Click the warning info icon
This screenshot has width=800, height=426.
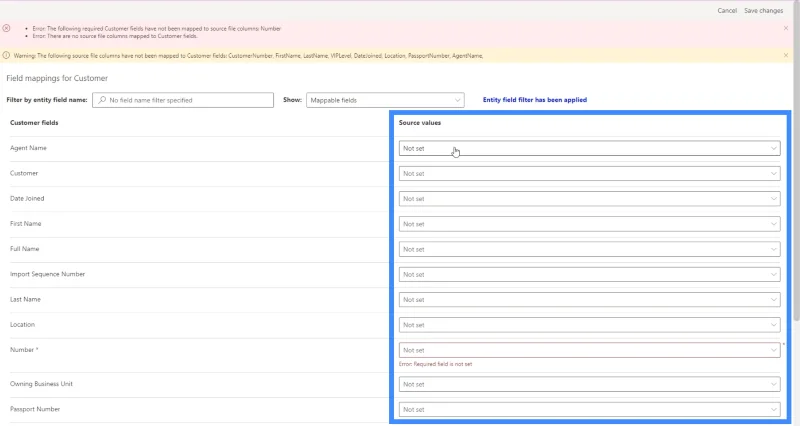click(6, 55)
